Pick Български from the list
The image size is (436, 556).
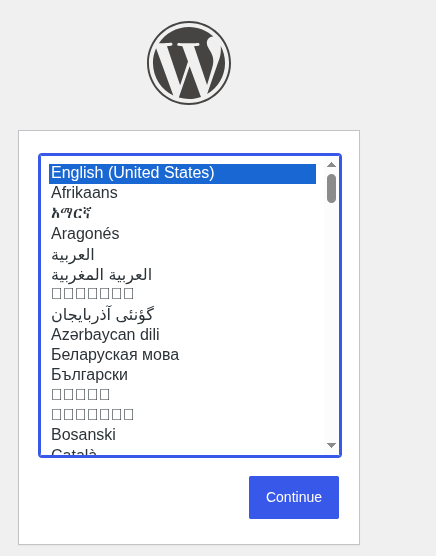(182, 374)
